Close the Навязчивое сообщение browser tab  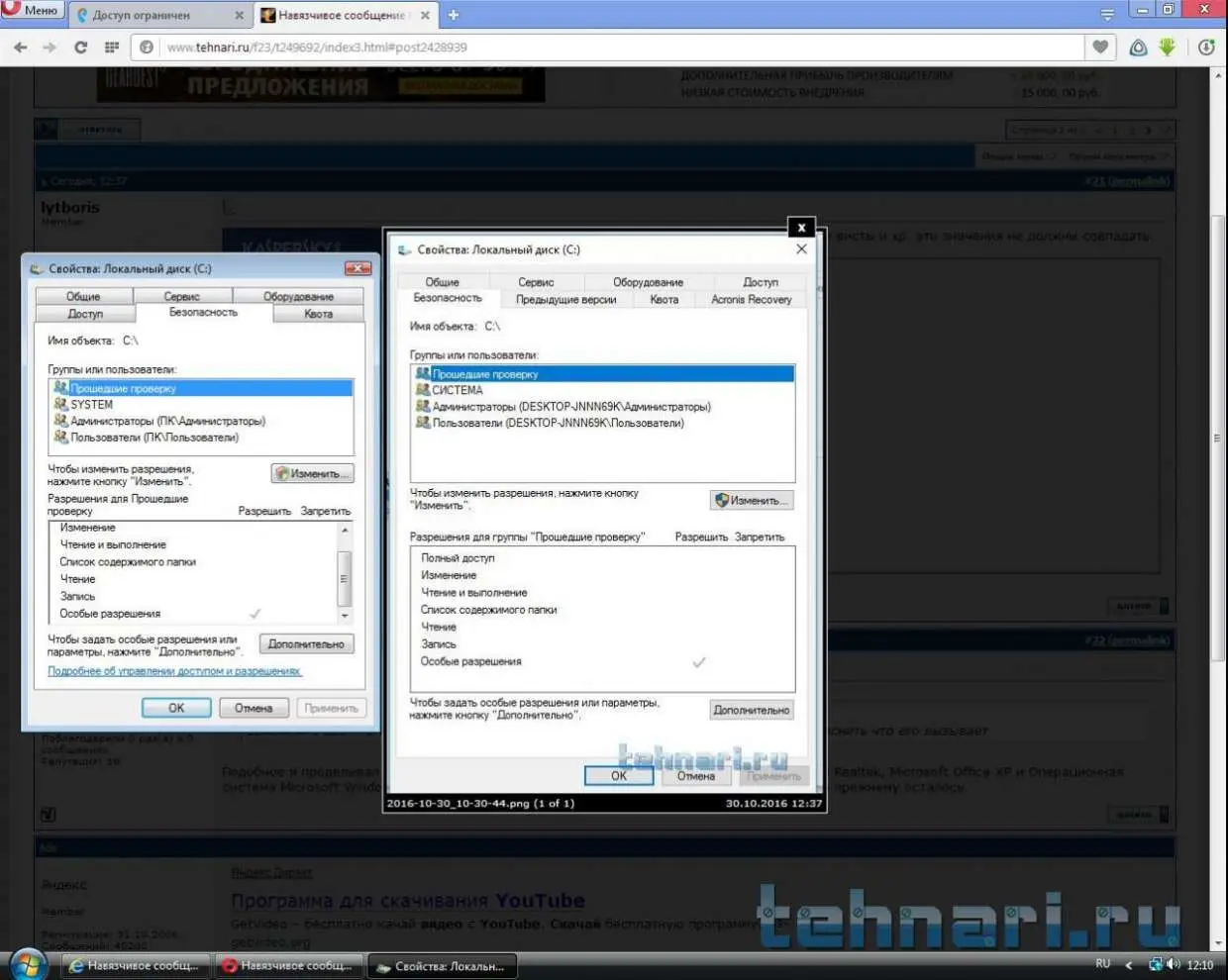[425, 15]
